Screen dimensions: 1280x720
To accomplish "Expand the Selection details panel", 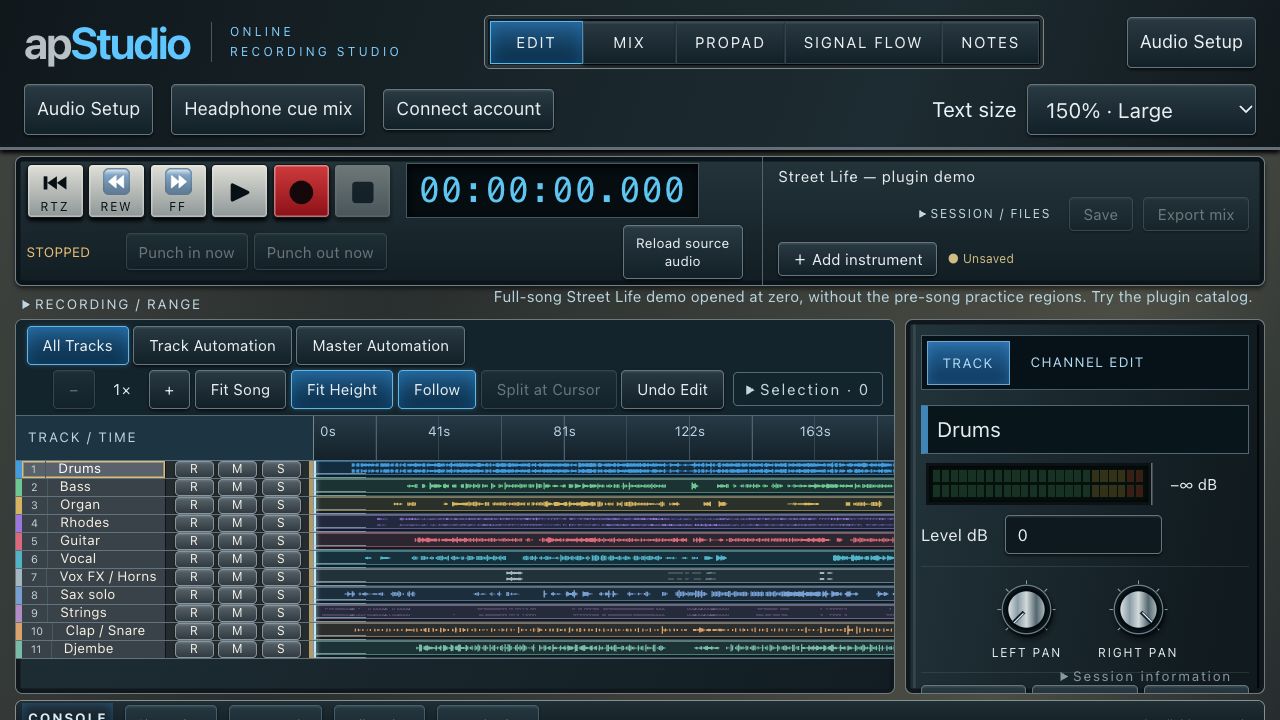I will coord(808,390).
